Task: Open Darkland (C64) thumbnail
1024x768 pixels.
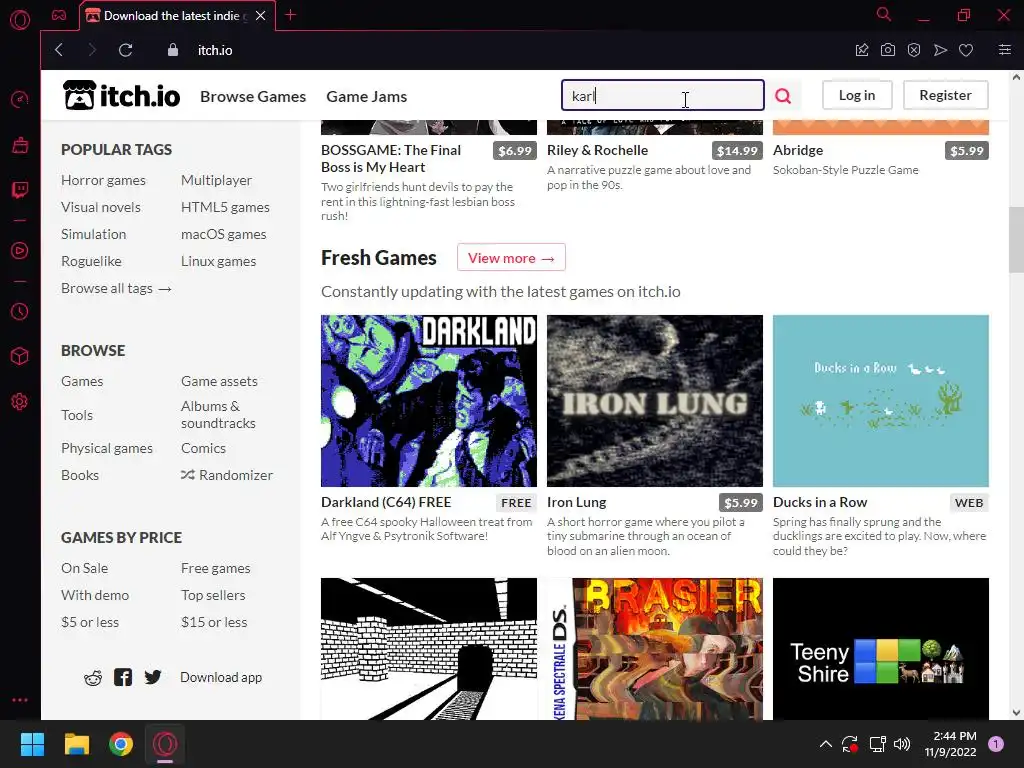Action: [428, 400]
